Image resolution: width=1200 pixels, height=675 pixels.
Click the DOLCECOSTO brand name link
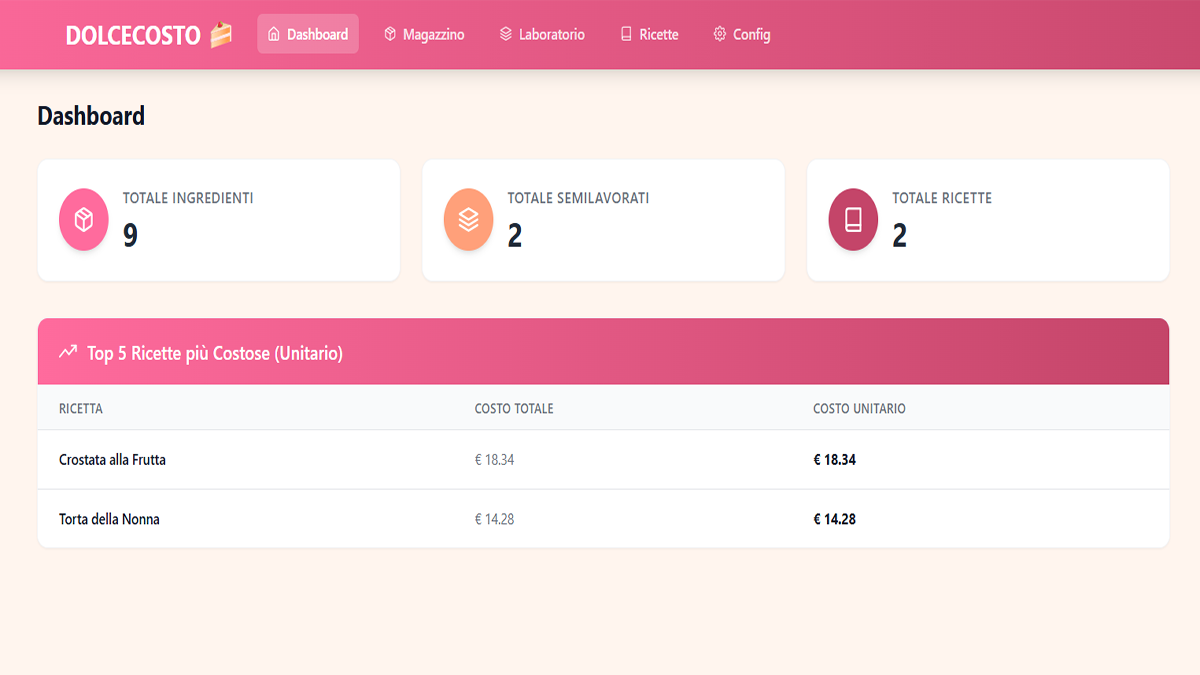(x=133, y=35)
